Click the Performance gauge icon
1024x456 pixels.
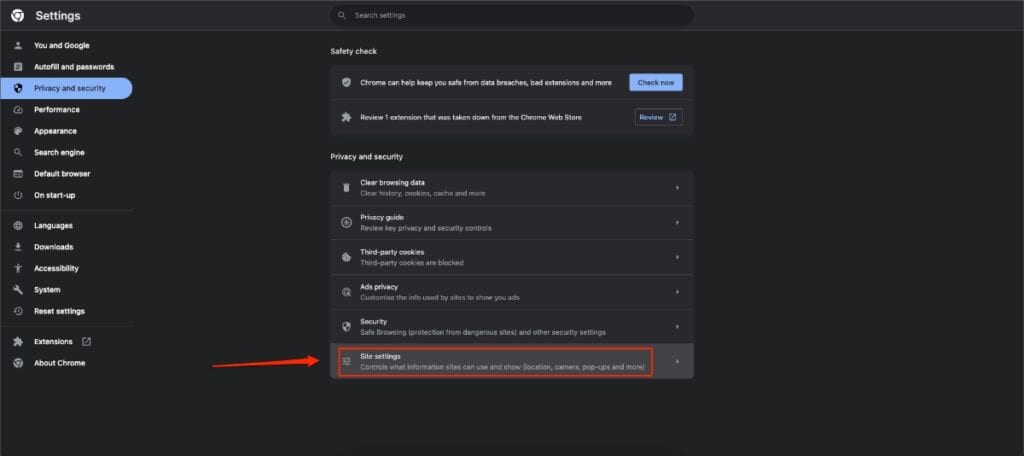[18, 110]
